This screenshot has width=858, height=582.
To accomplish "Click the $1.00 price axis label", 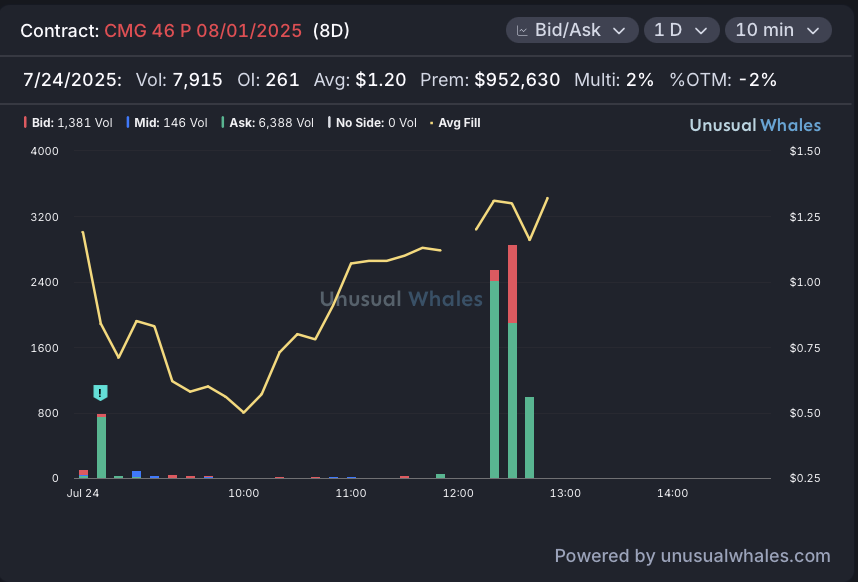I will [x=805, y=282].
